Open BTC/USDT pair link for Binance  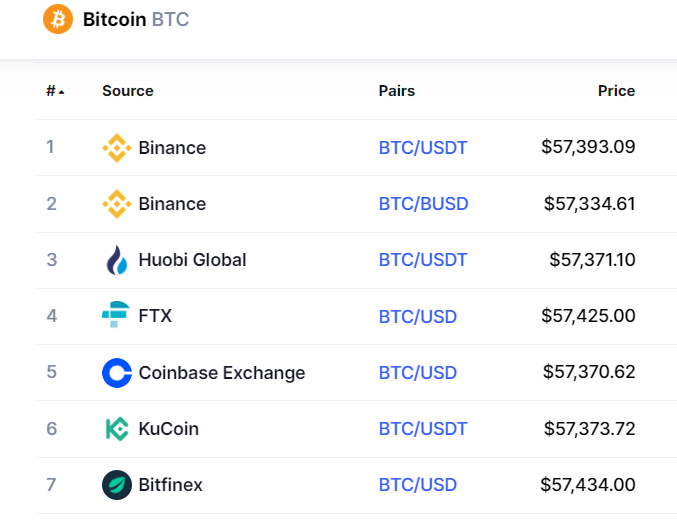click(423, 148)
